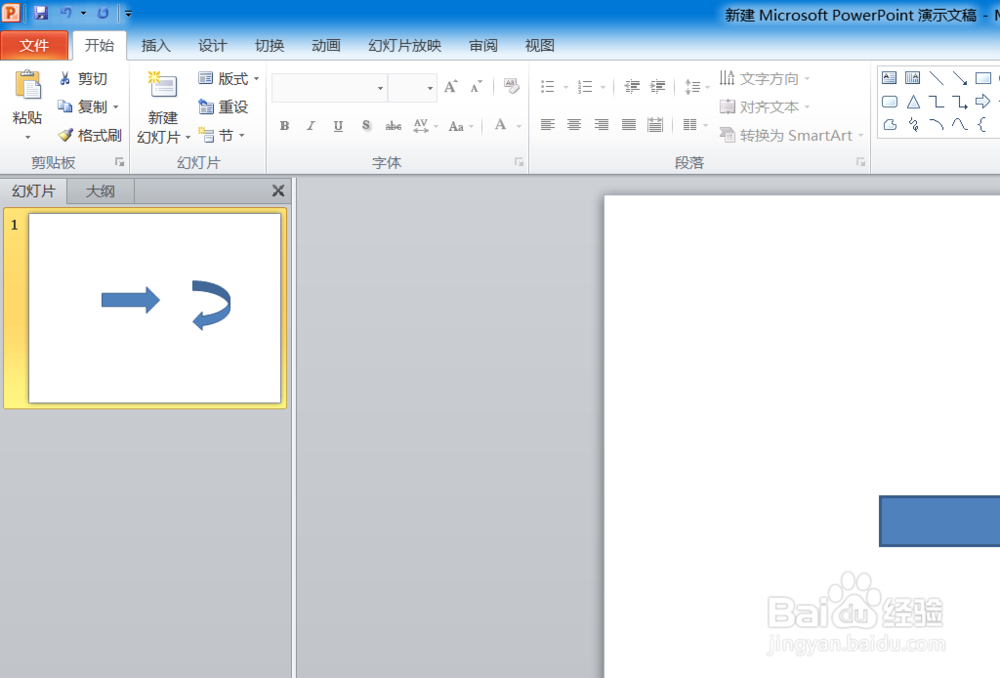
Task: Click 剪切 (Cut) button
Action: tap(83, 78)
